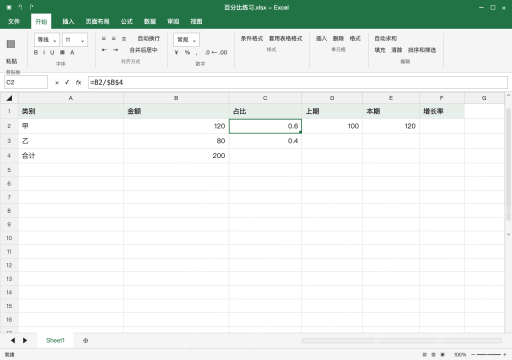Increase indent with the right arrow icon
This screenshot has width=512, height=360.
click(x=115, y=50)
